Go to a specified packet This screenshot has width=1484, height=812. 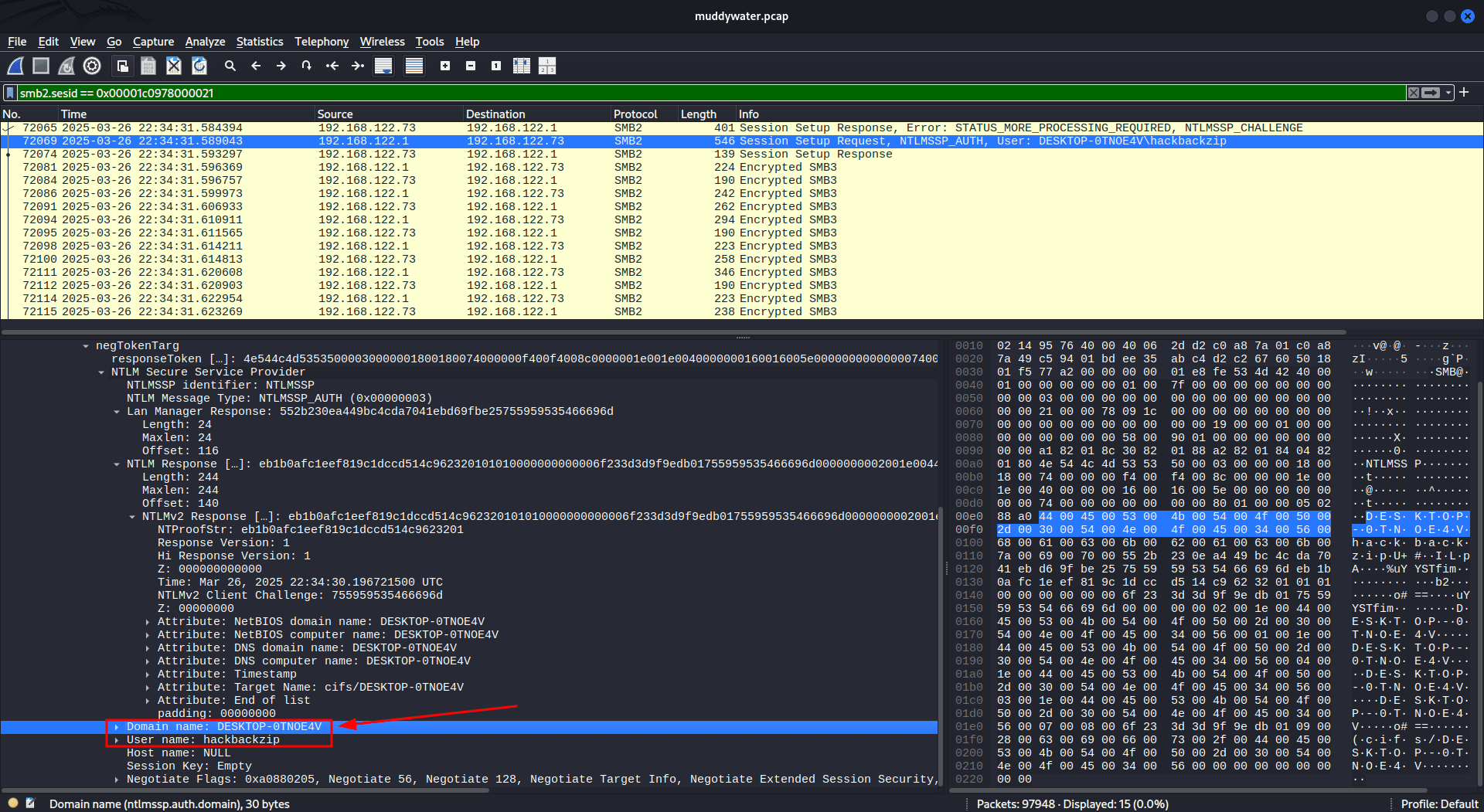click(307, 66)
